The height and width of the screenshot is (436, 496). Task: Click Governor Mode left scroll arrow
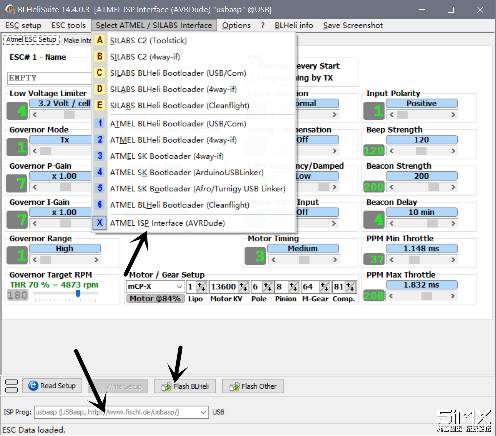35,151
